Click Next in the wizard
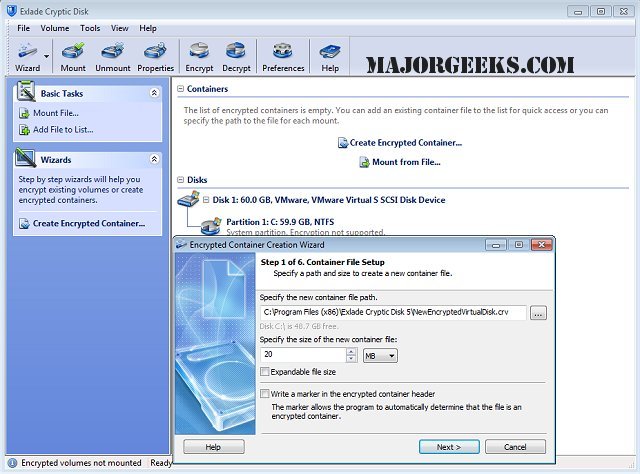This screenshot has width=640, height=474. (449, 447)
